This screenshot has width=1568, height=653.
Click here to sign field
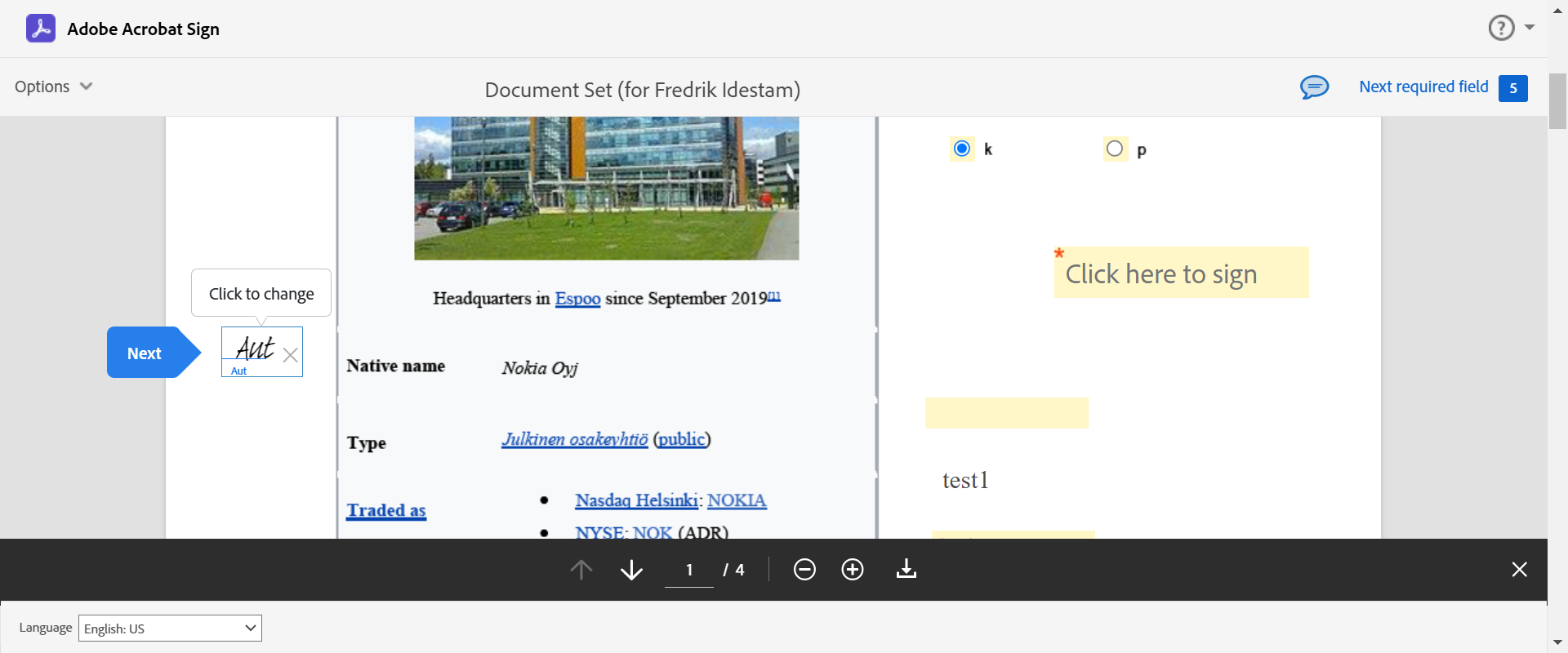click(x=1181, y=273)
